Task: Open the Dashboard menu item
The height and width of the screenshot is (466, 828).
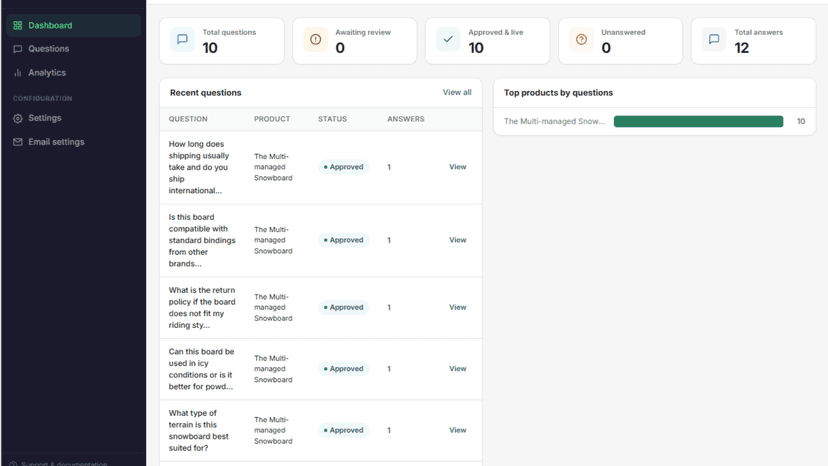Action: tap(73, 25)
